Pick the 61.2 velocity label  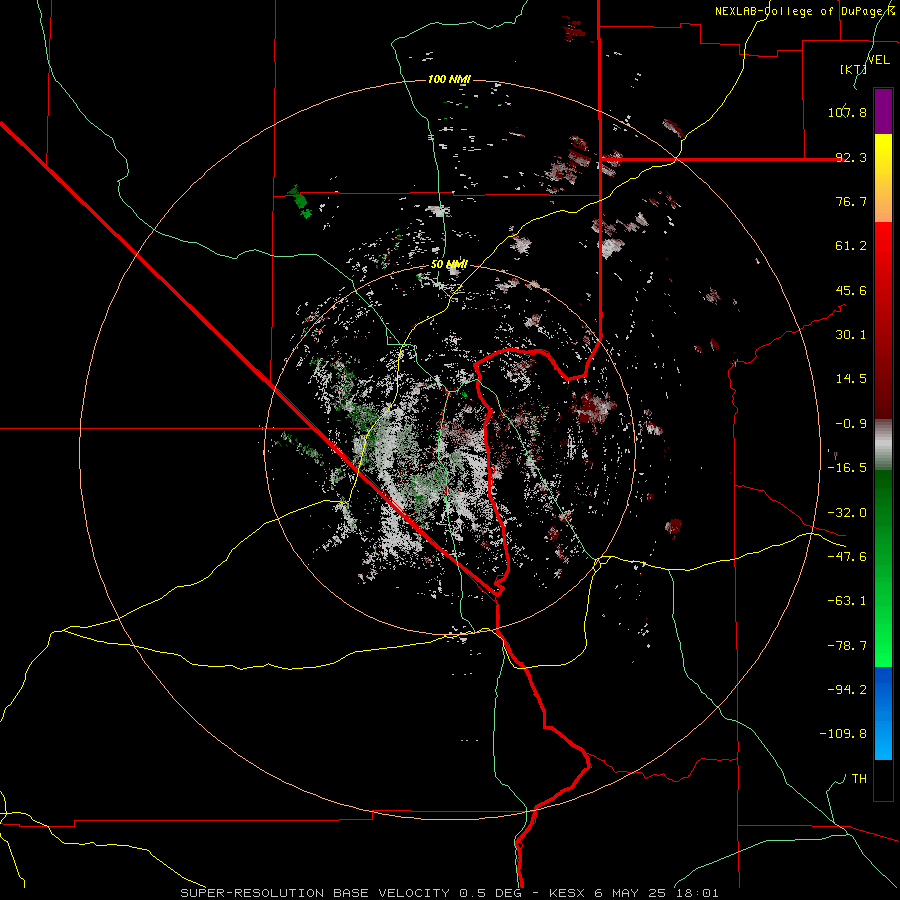click(x=851, y=246)
